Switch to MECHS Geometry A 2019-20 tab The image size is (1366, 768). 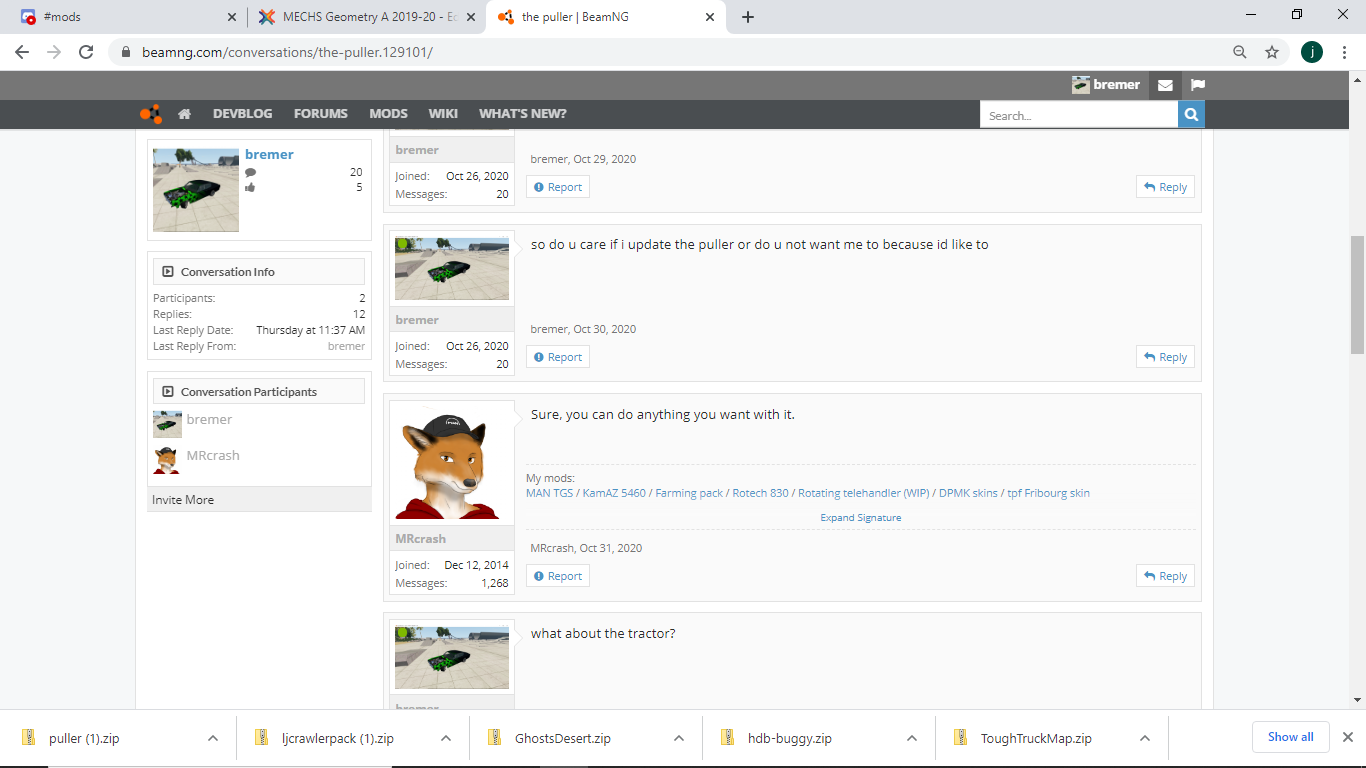(x=365, y=17)
